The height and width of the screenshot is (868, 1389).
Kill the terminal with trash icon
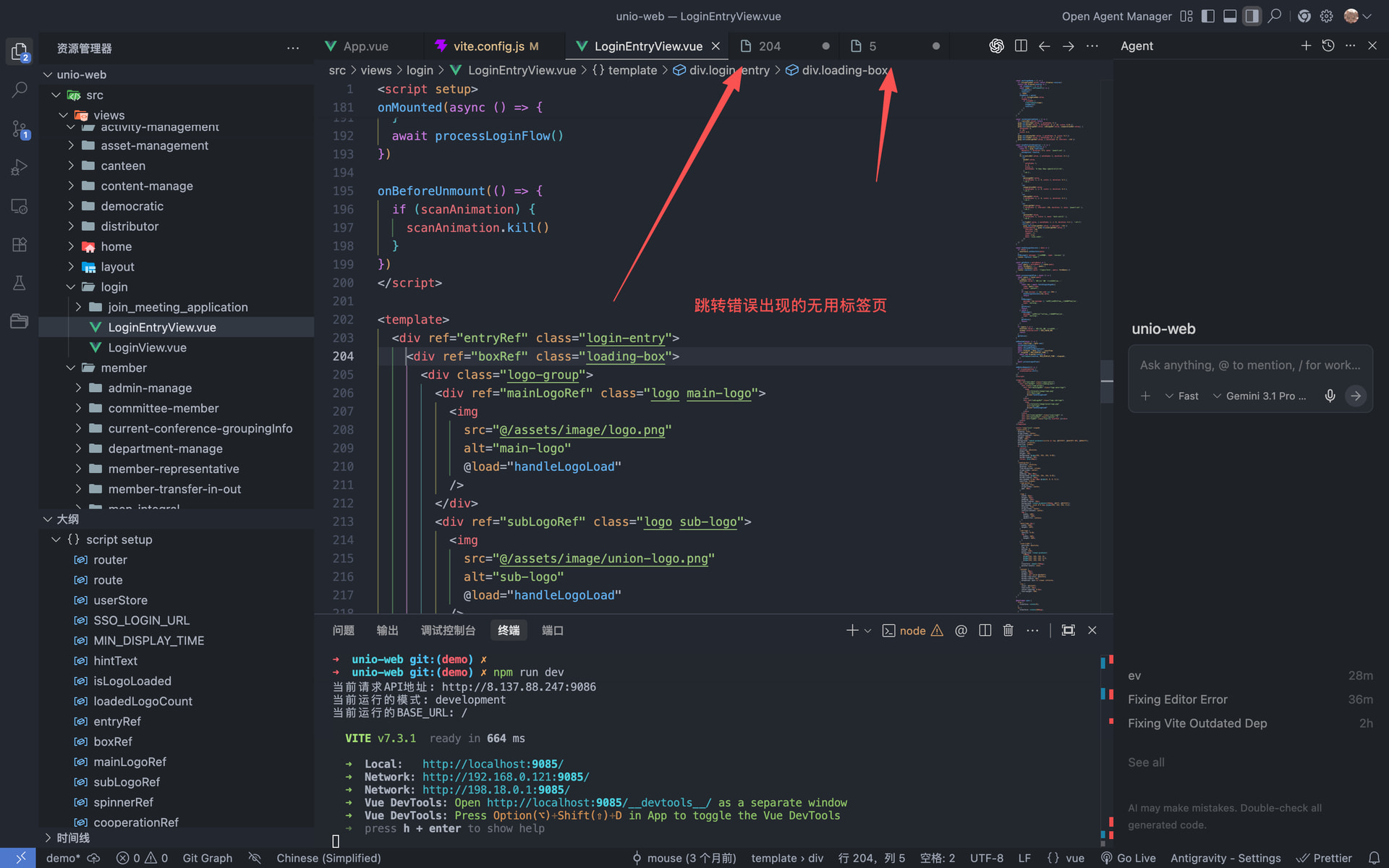tap(1008, 631)
